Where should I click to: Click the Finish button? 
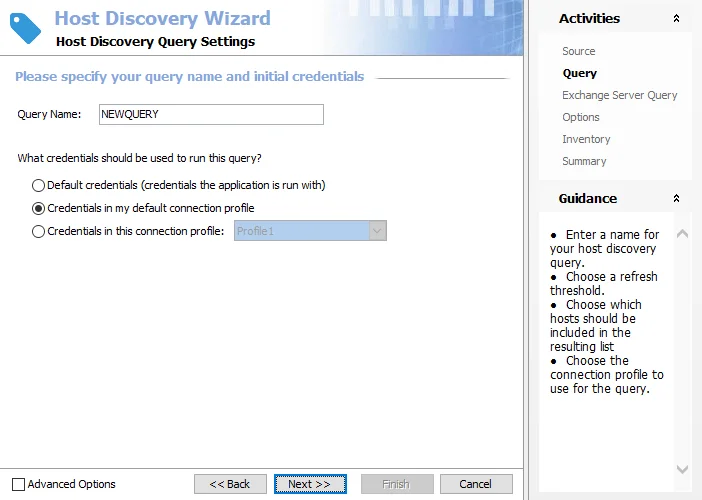tap(397, 484)
